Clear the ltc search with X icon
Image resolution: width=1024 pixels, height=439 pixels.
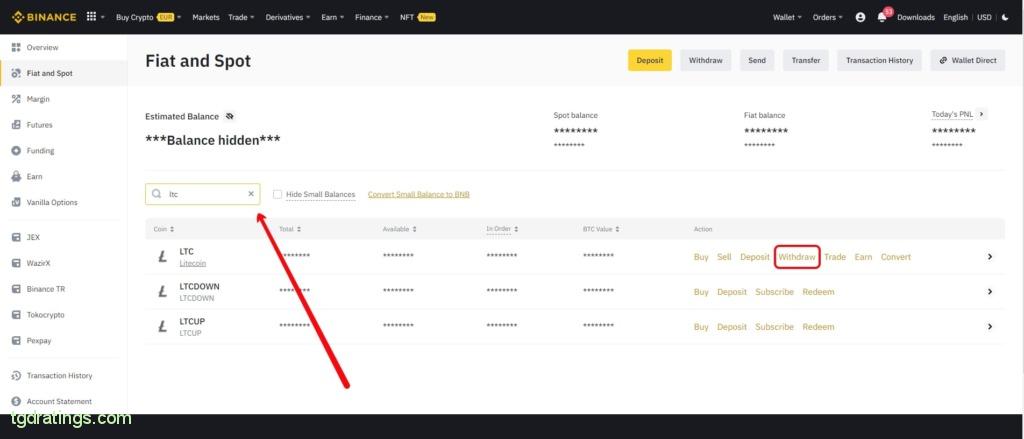[251, 194]
